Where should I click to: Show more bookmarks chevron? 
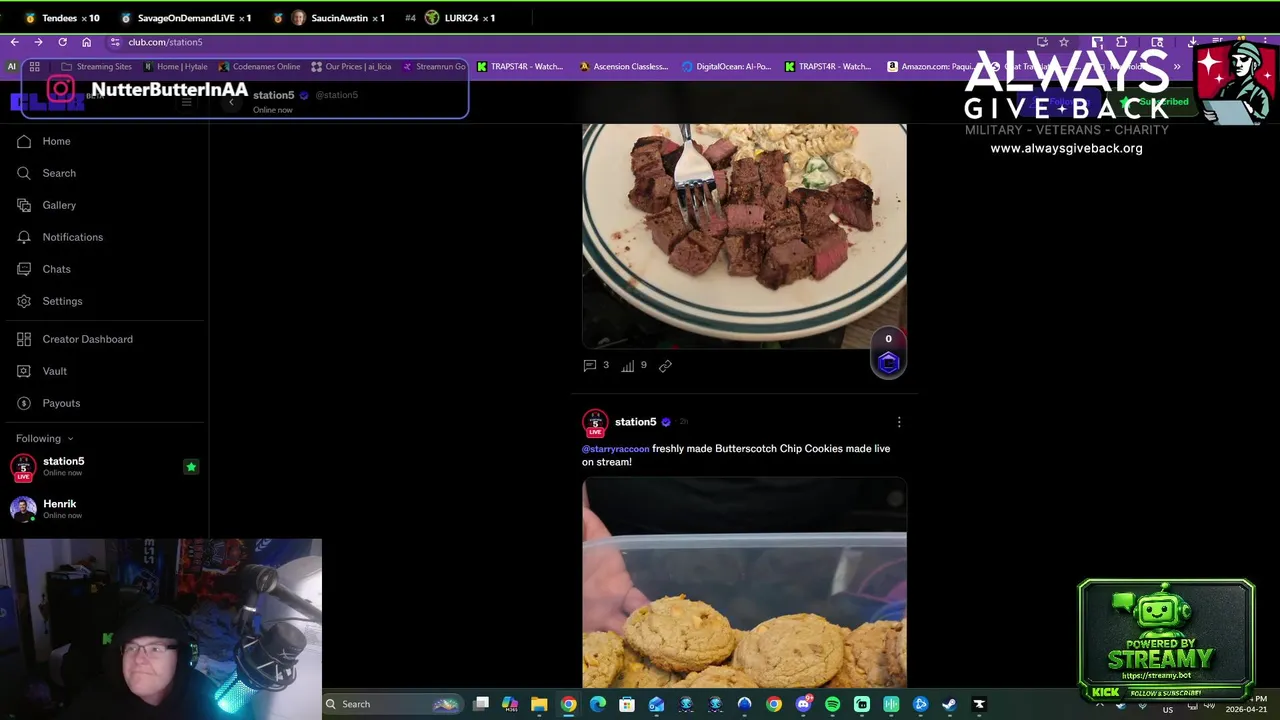click(x=1177, y=67)
